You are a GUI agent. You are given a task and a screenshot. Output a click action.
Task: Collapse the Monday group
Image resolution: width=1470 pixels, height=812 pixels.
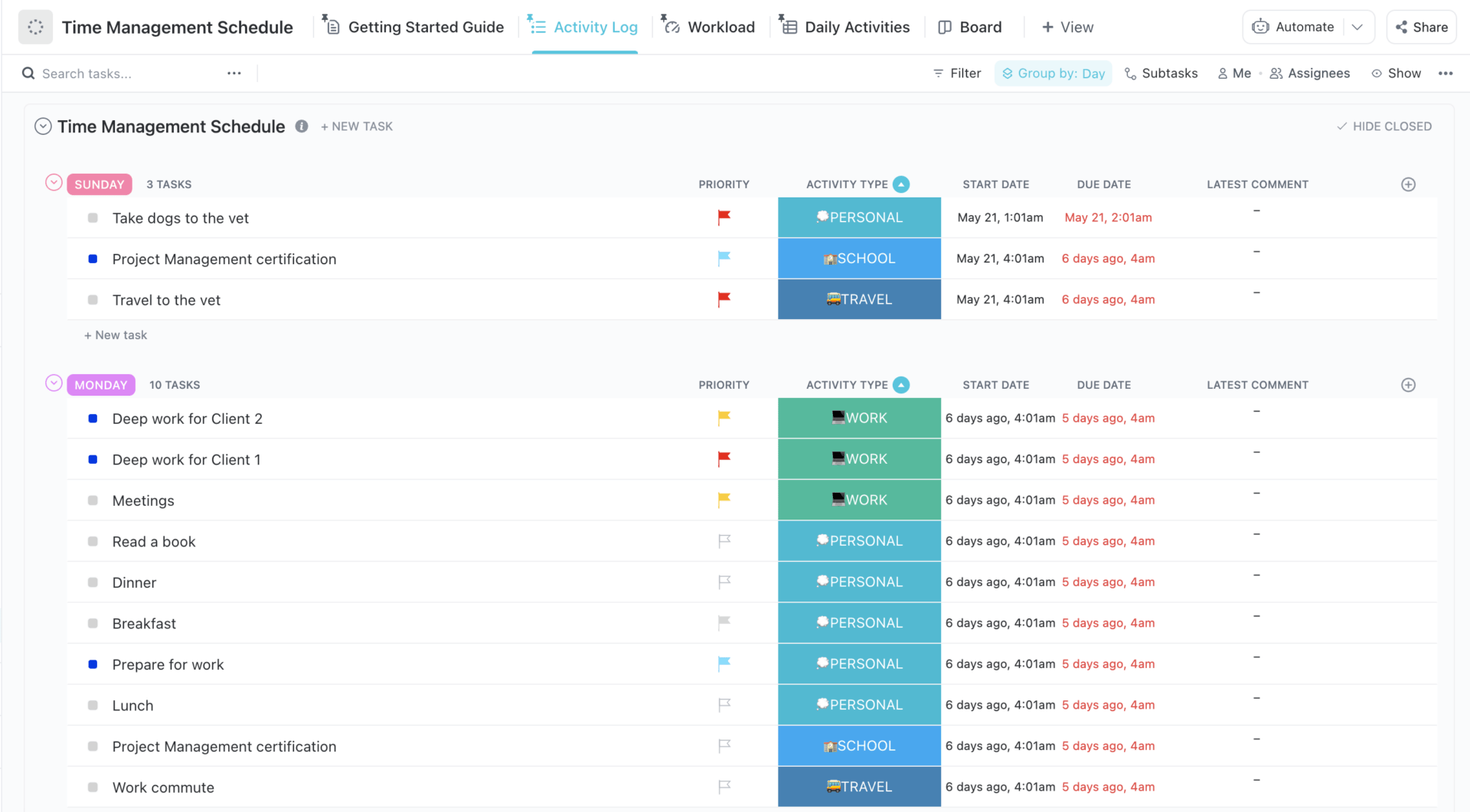54,383
